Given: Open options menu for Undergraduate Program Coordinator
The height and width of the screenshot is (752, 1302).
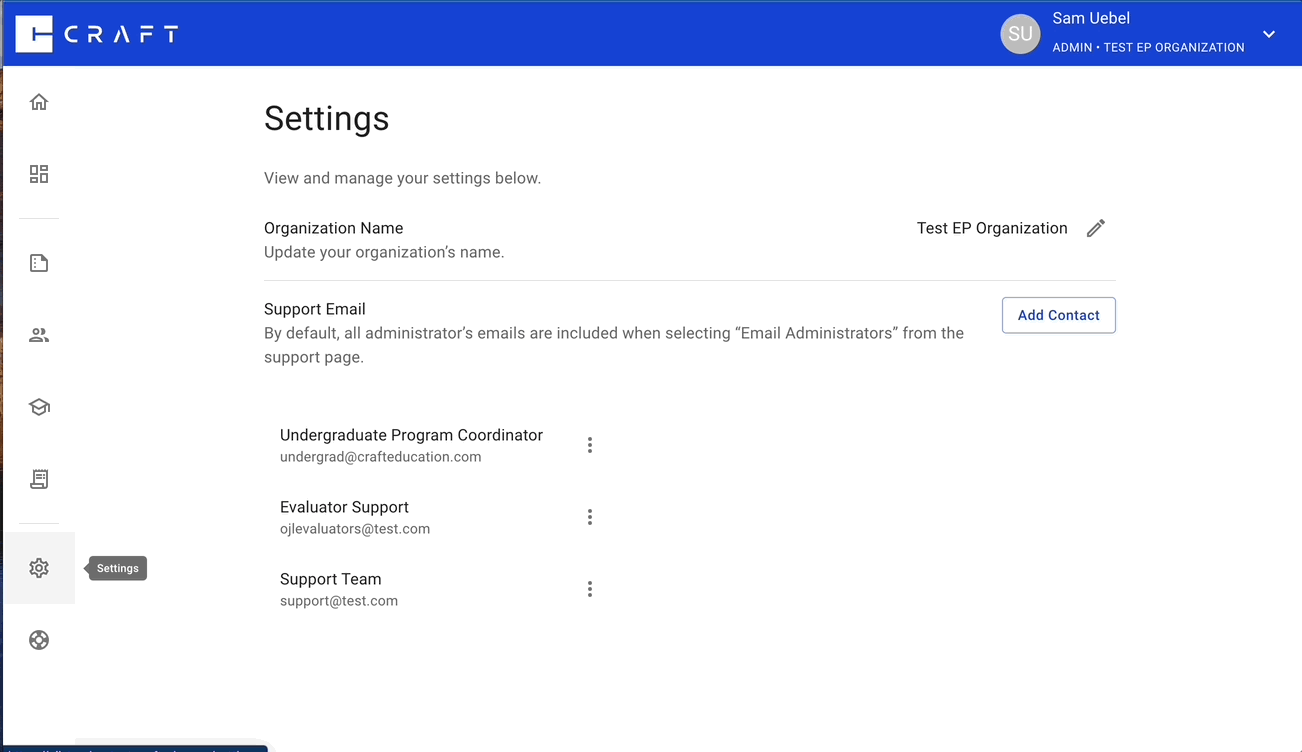Looking at the screenshot, I should (x=590, y=444).
